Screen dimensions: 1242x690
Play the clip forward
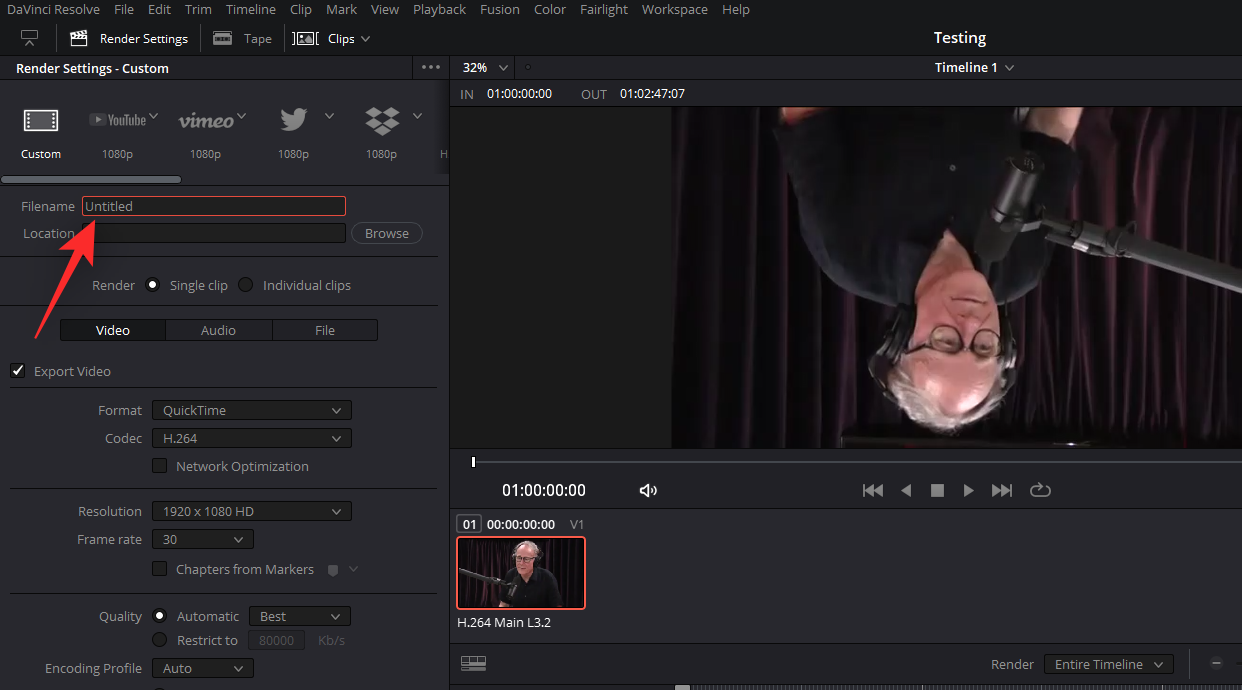(x=968, y=490)
